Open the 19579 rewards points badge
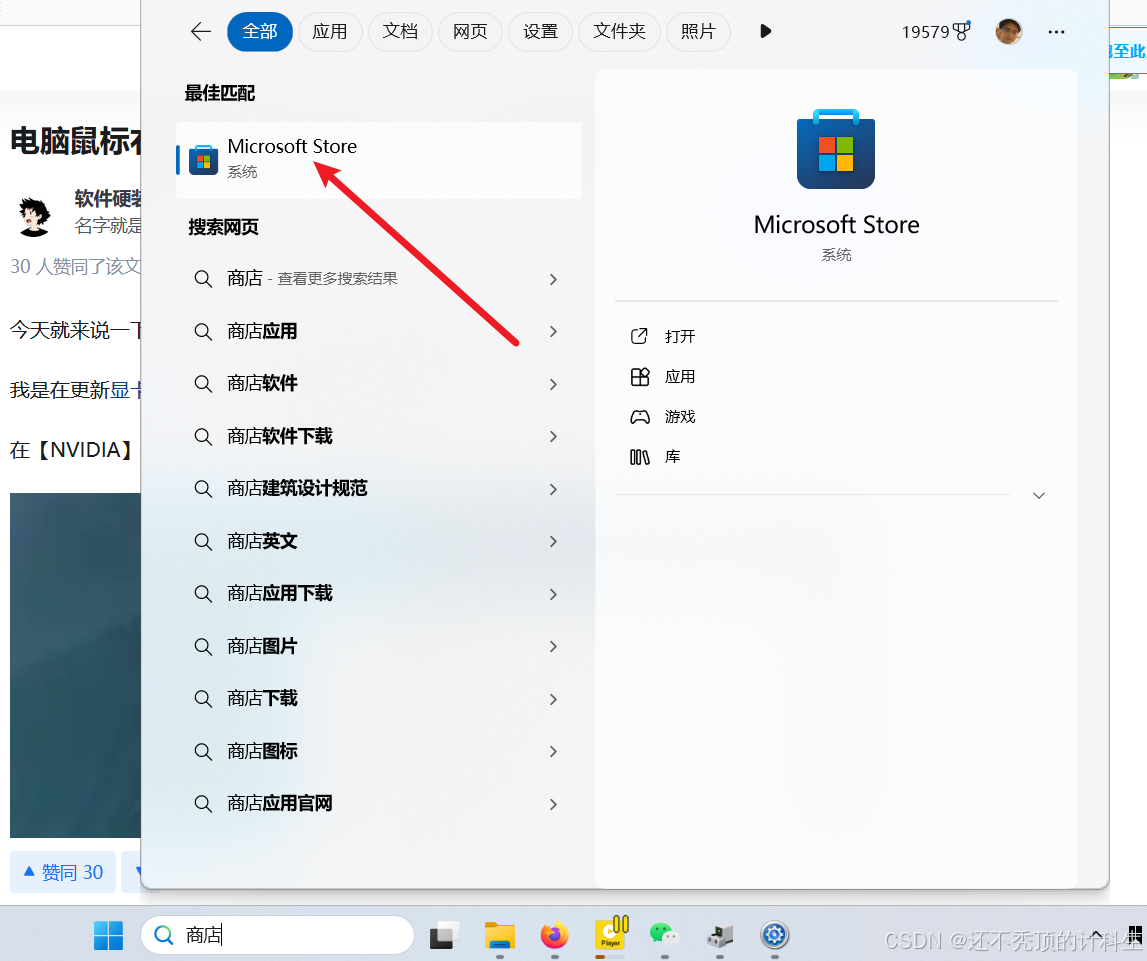Image resolution: width=1147 pixels, height=961 pixels. 936,31
